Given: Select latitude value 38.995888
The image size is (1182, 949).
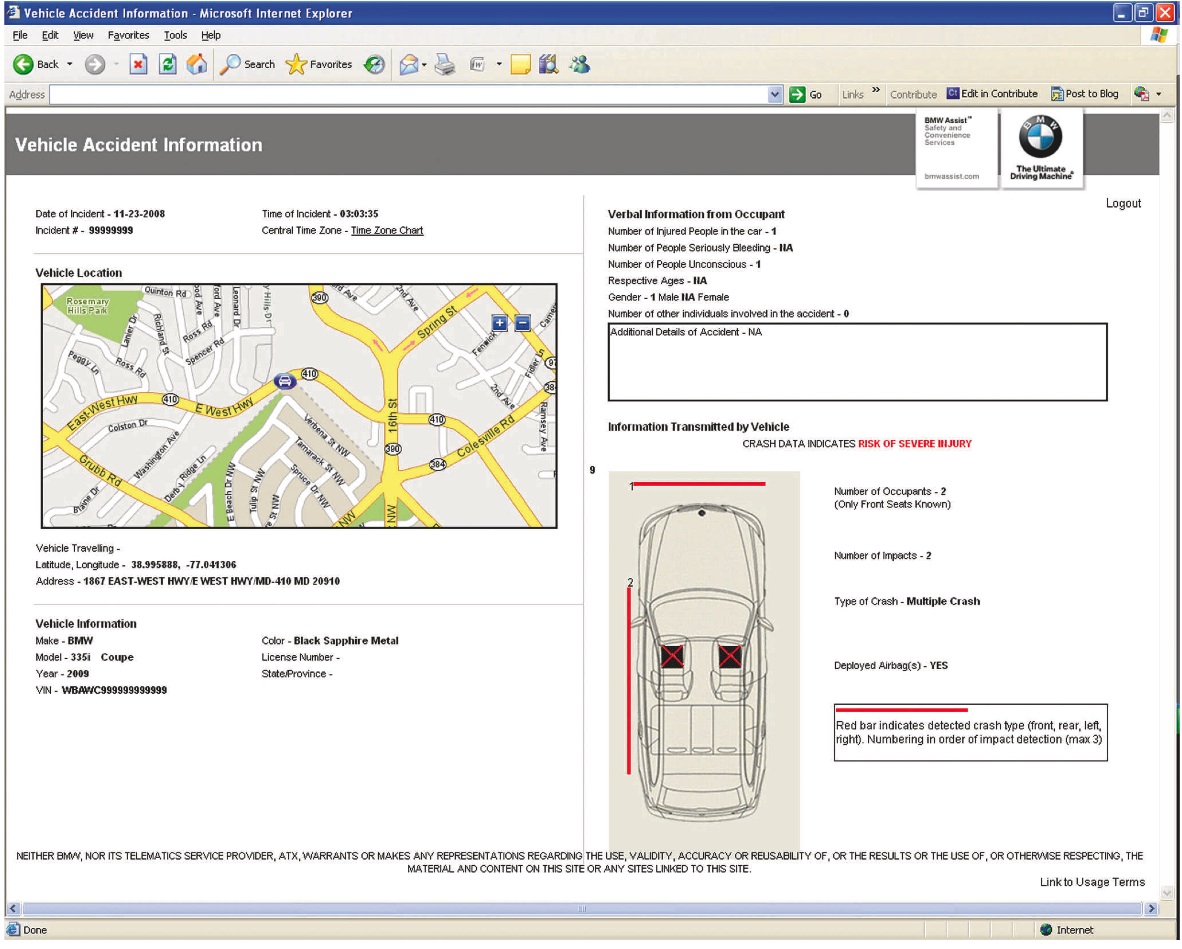Looking at the screenshot, I should 155,565.
